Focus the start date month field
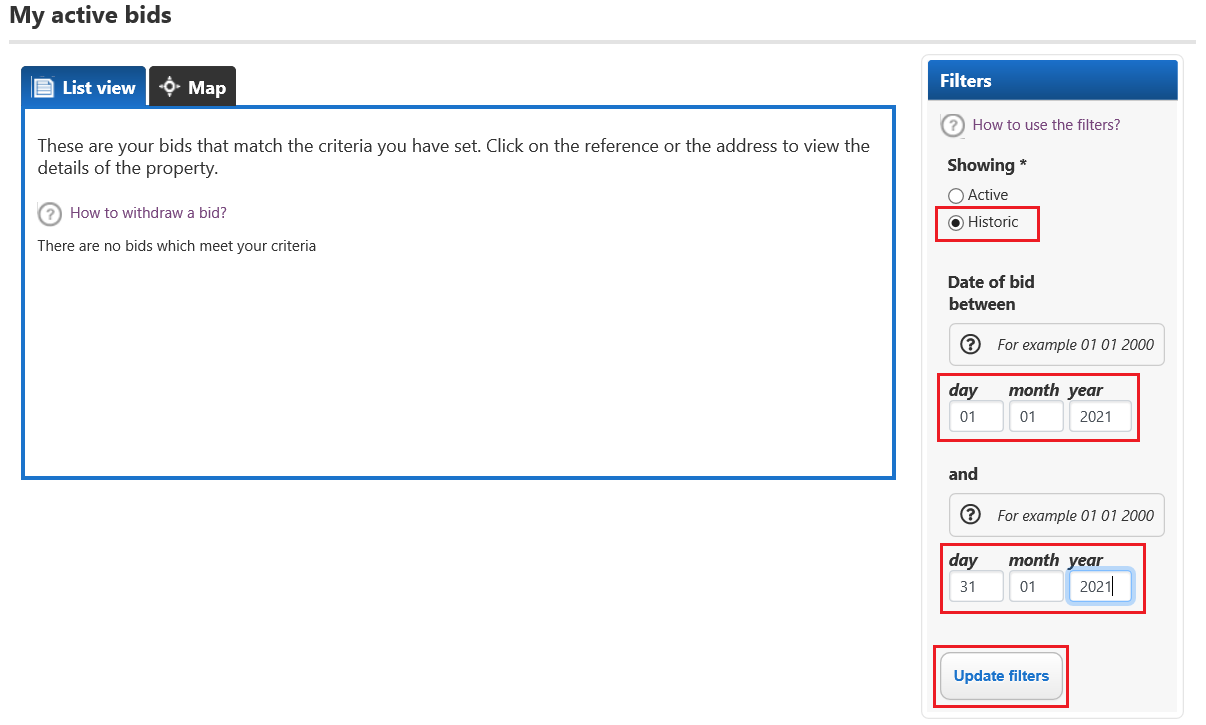Viewport: 1206px width, 725px height. pos(1036,417)
